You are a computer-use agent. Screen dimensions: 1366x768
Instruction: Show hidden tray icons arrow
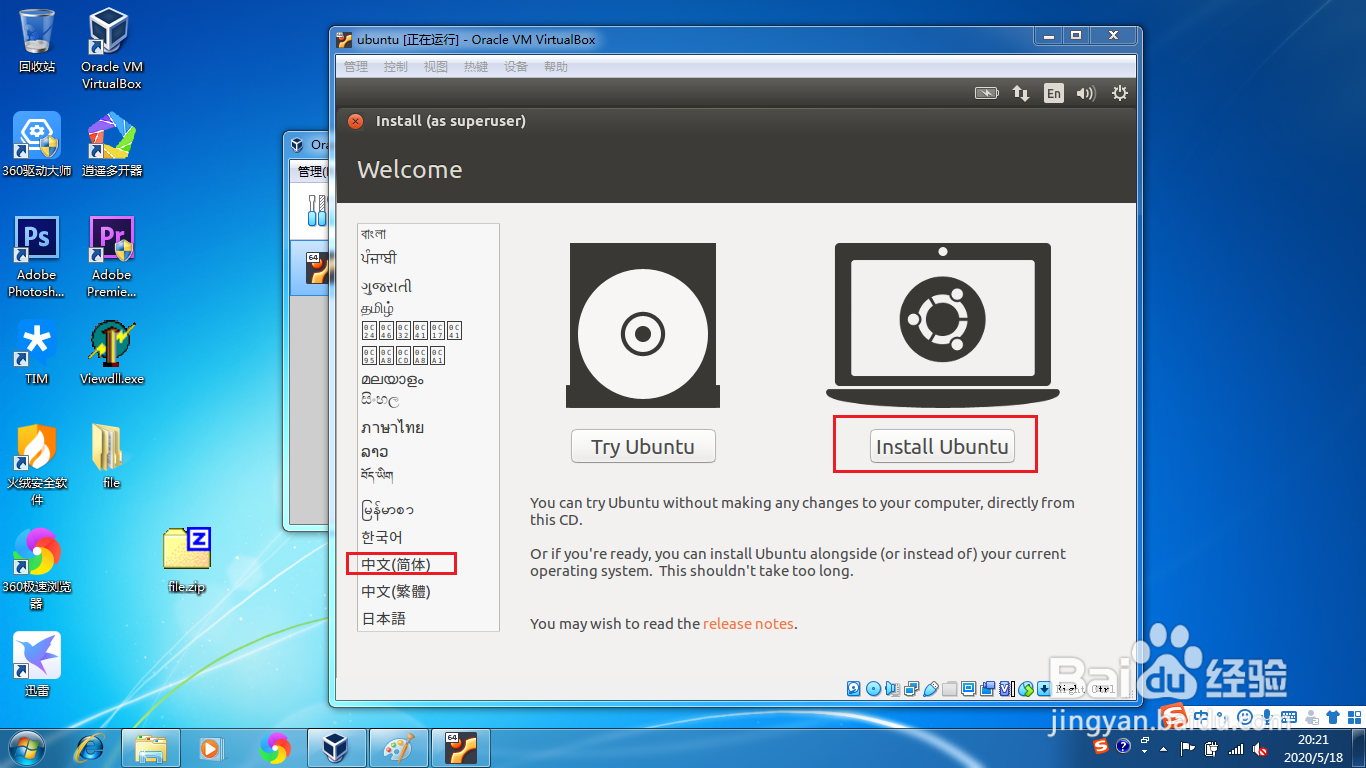1163,749
